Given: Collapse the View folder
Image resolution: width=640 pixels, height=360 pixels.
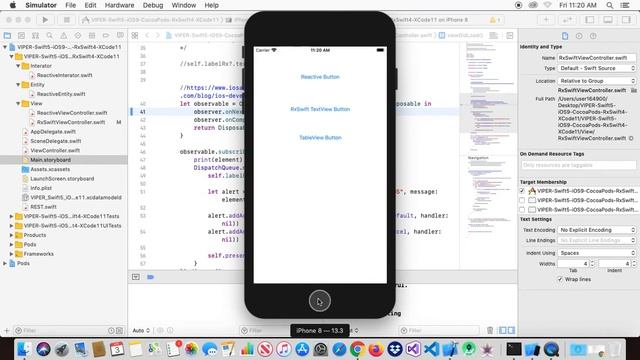Looking at the screenshot, I should pyautogui.click(x=18, y=103).
